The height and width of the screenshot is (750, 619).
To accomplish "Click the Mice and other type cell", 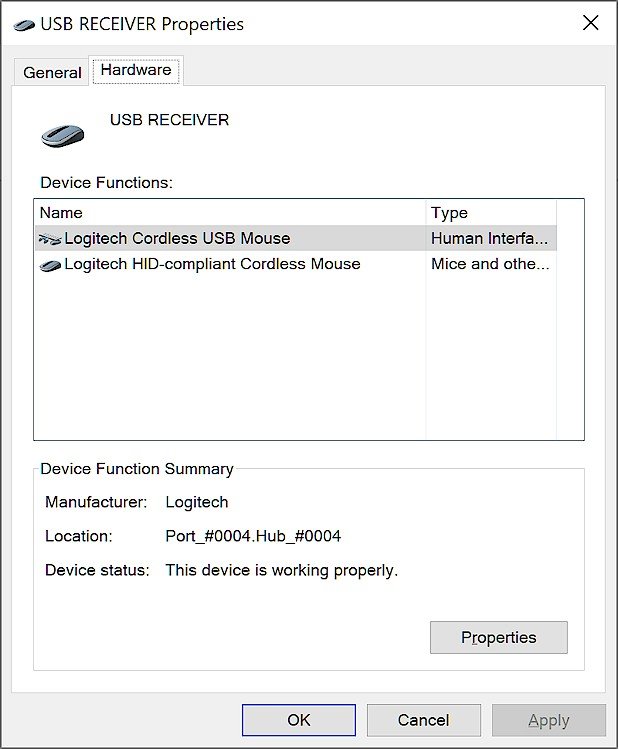I will (489, 264).
